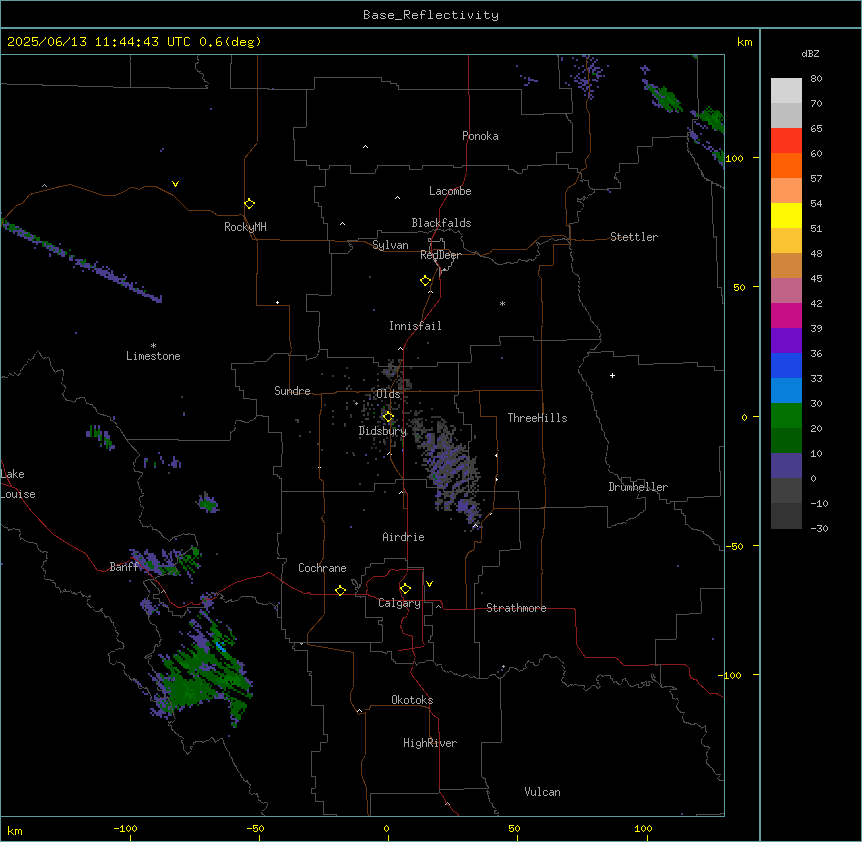Click the Airdrie city label
The height and width of the screenshot is (842, 862).
pyautogui.click(x=404, y=537)
